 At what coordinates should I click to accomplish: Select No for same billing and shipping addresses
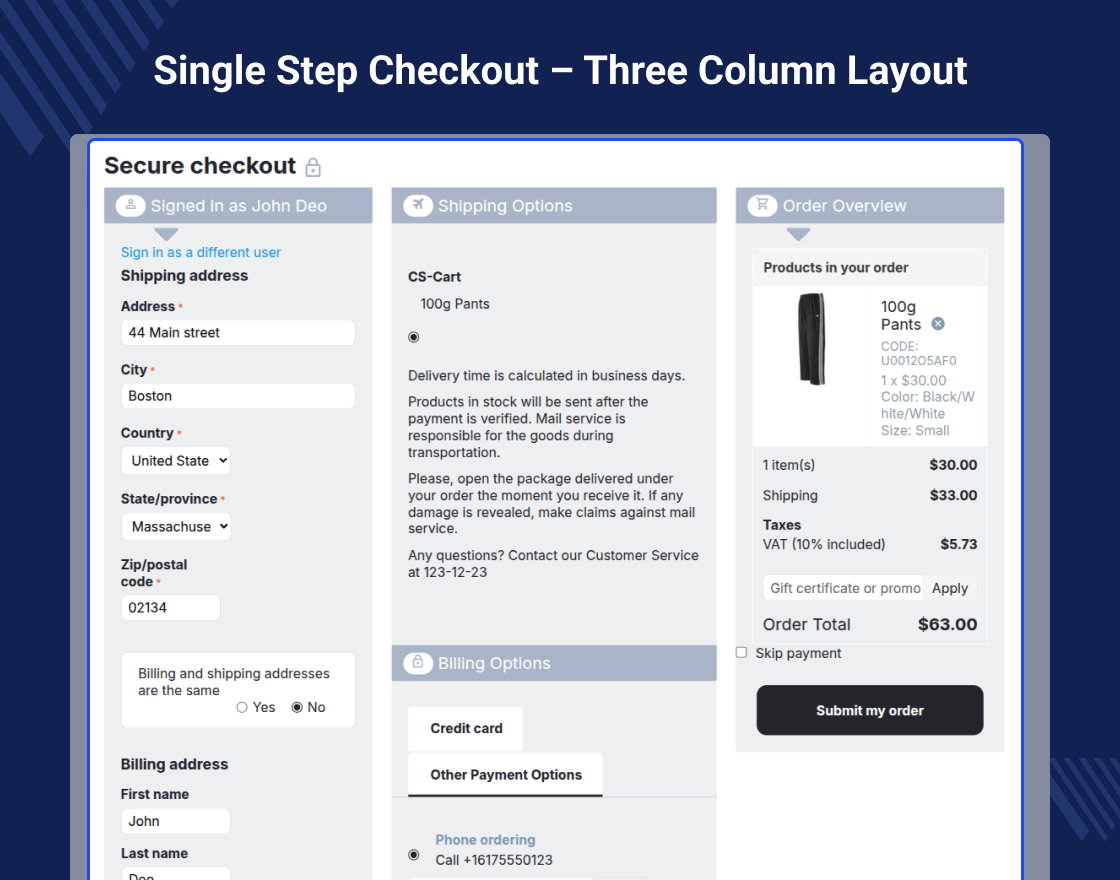coord(297,707)
